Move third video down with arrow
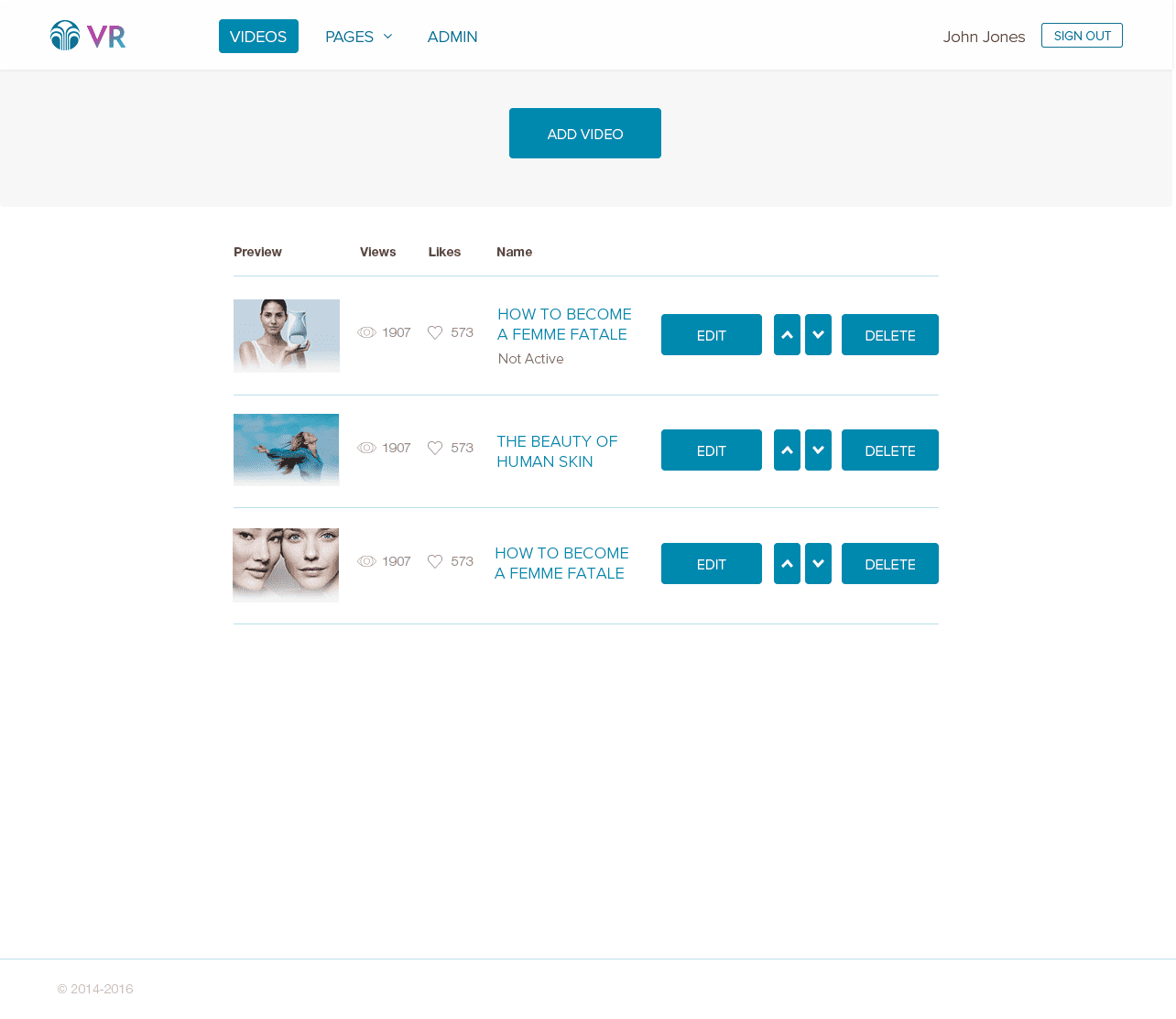This screenshot has width=1176, height=1019. tap(818, 564)
